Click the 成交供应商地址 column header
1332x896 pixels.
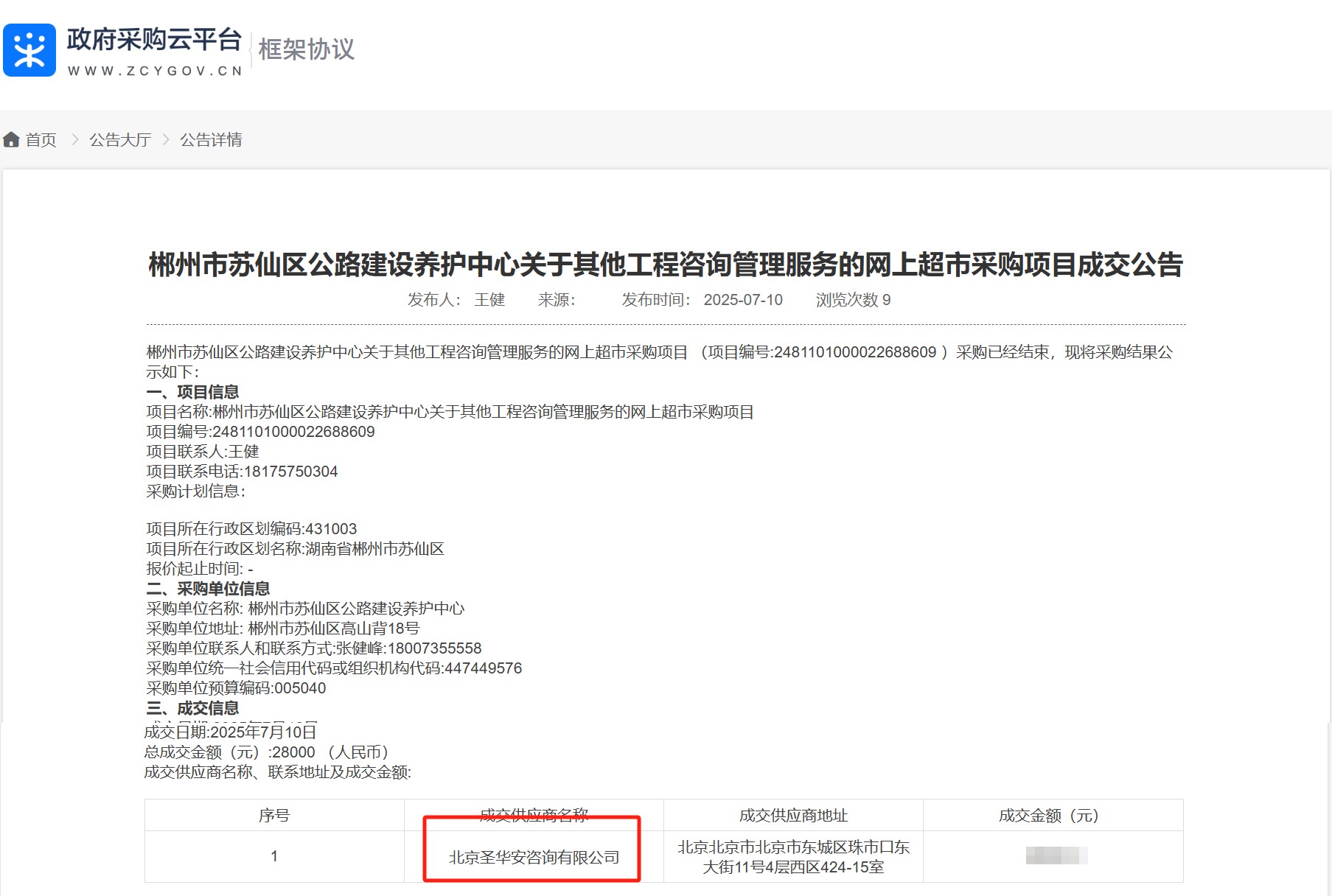tap(793, 816)
